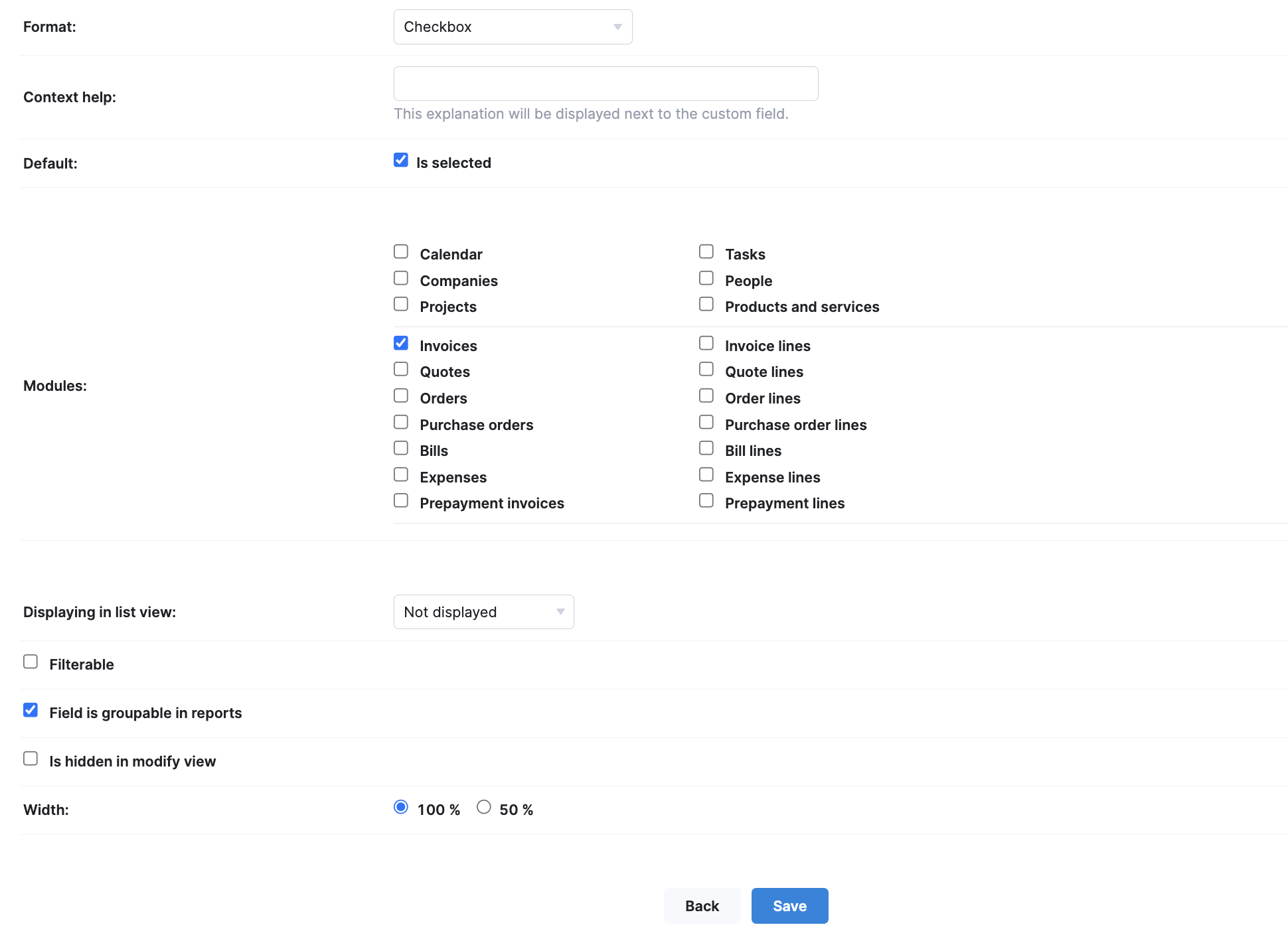Viewport: 1288px width, 949px height.
Task: Uncheck the Is selected default checkbox
Action: [x=401, y=160]
